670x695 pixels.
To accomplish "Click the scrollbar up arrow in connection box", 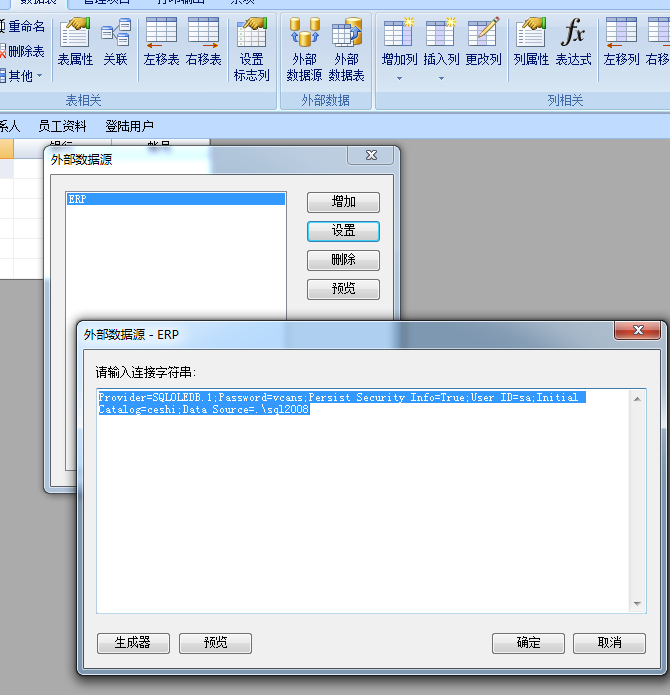I will click(x=637, y=399).
